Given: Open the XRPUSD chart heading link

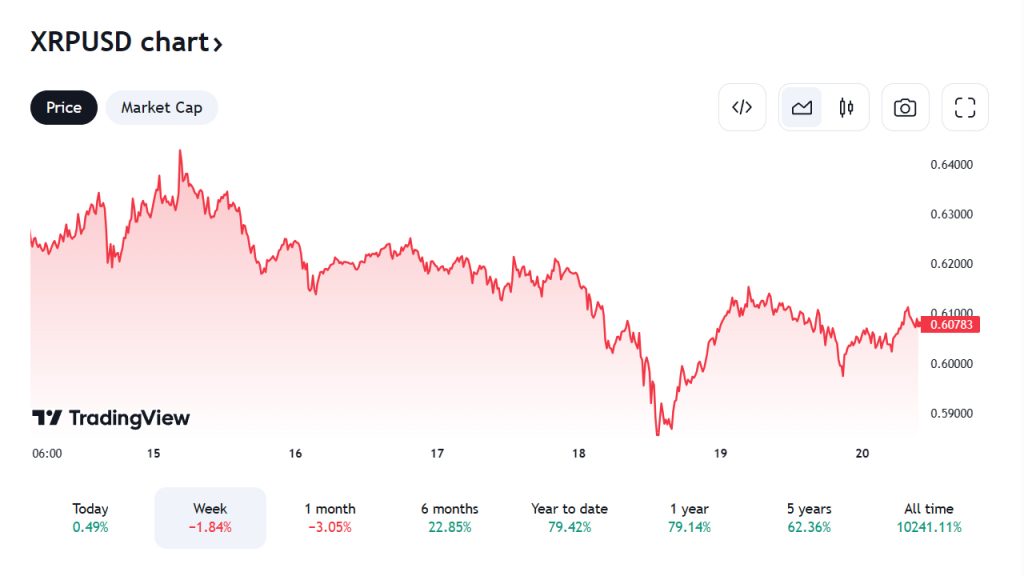Looking at the screenshot, I should pyautogui.click(x=126, y=42).
